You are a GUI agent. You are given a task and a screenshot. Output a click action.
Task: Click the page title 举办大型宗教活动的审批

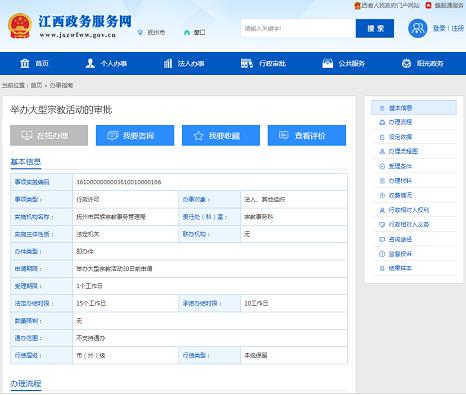pos(61,110)
